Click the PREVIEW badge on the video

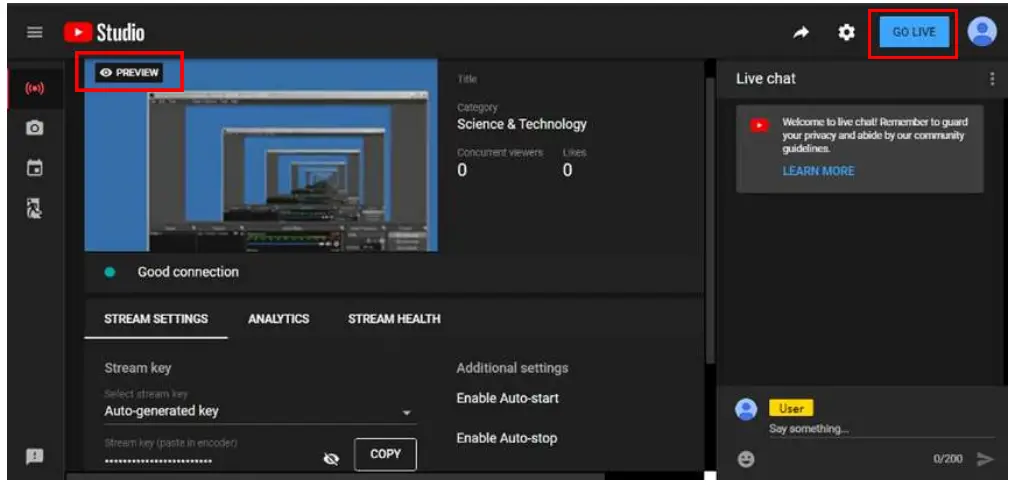129,73
